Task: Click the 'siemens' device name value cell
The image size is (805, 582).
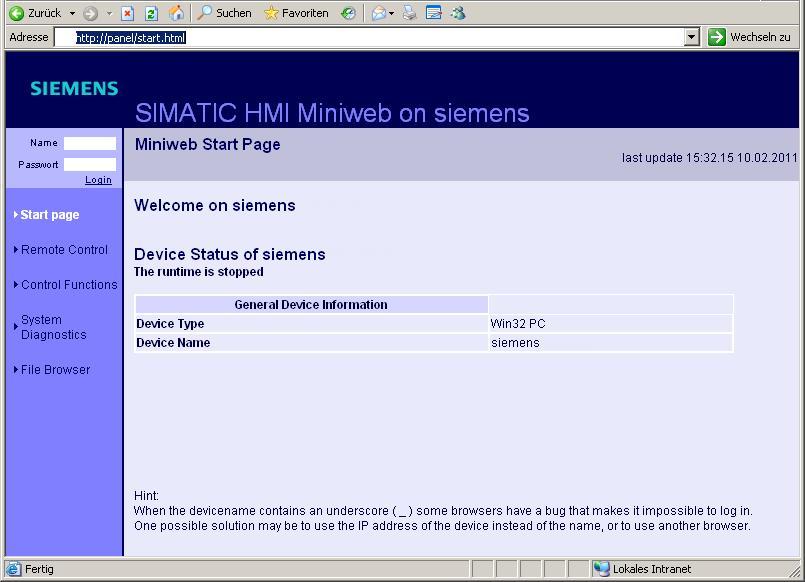Action: (610, 343)
